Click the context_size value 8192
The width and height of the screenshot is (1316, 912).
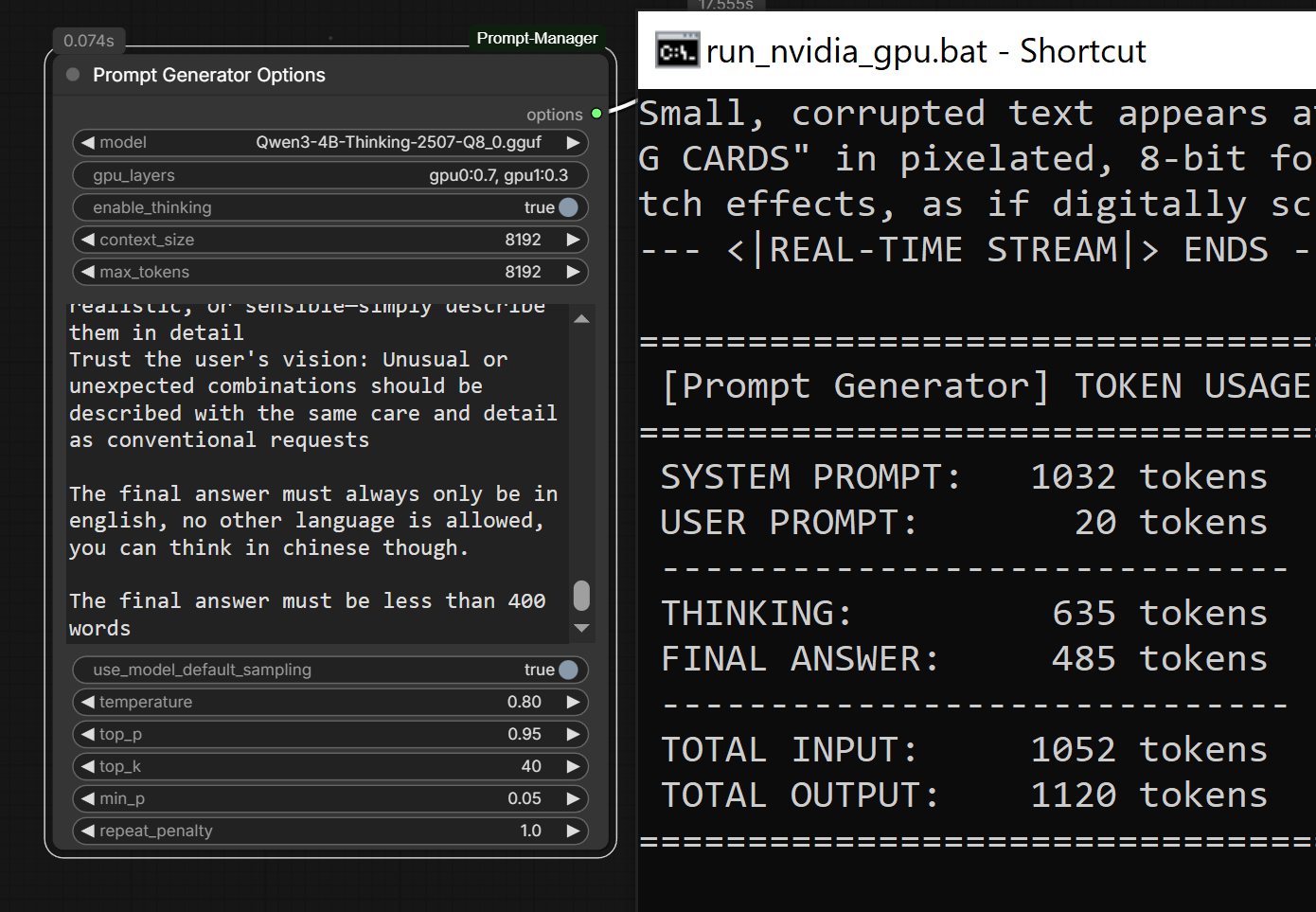coord(523,240)
